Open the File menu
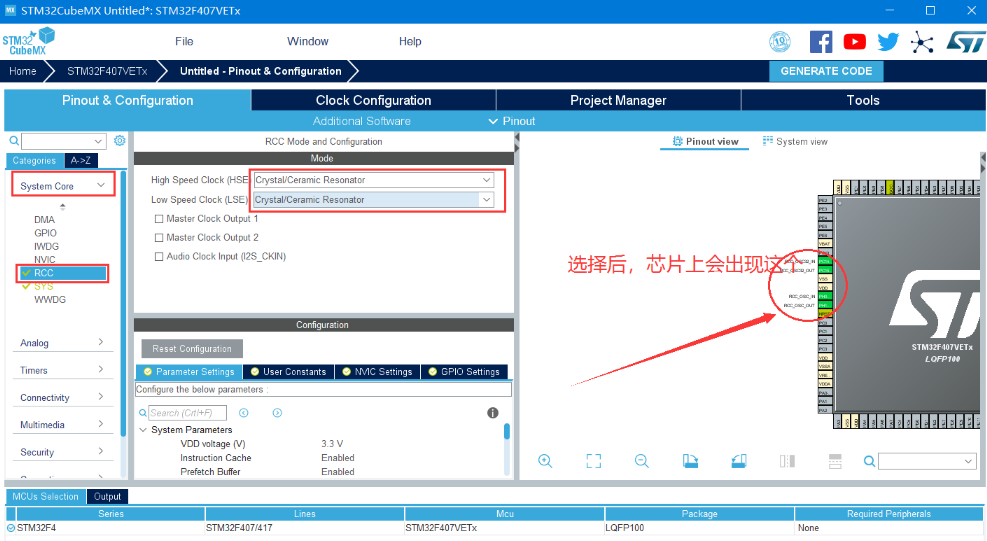This screenshot has width=987, height=541. pyautogui.click(x=184, y=42)
